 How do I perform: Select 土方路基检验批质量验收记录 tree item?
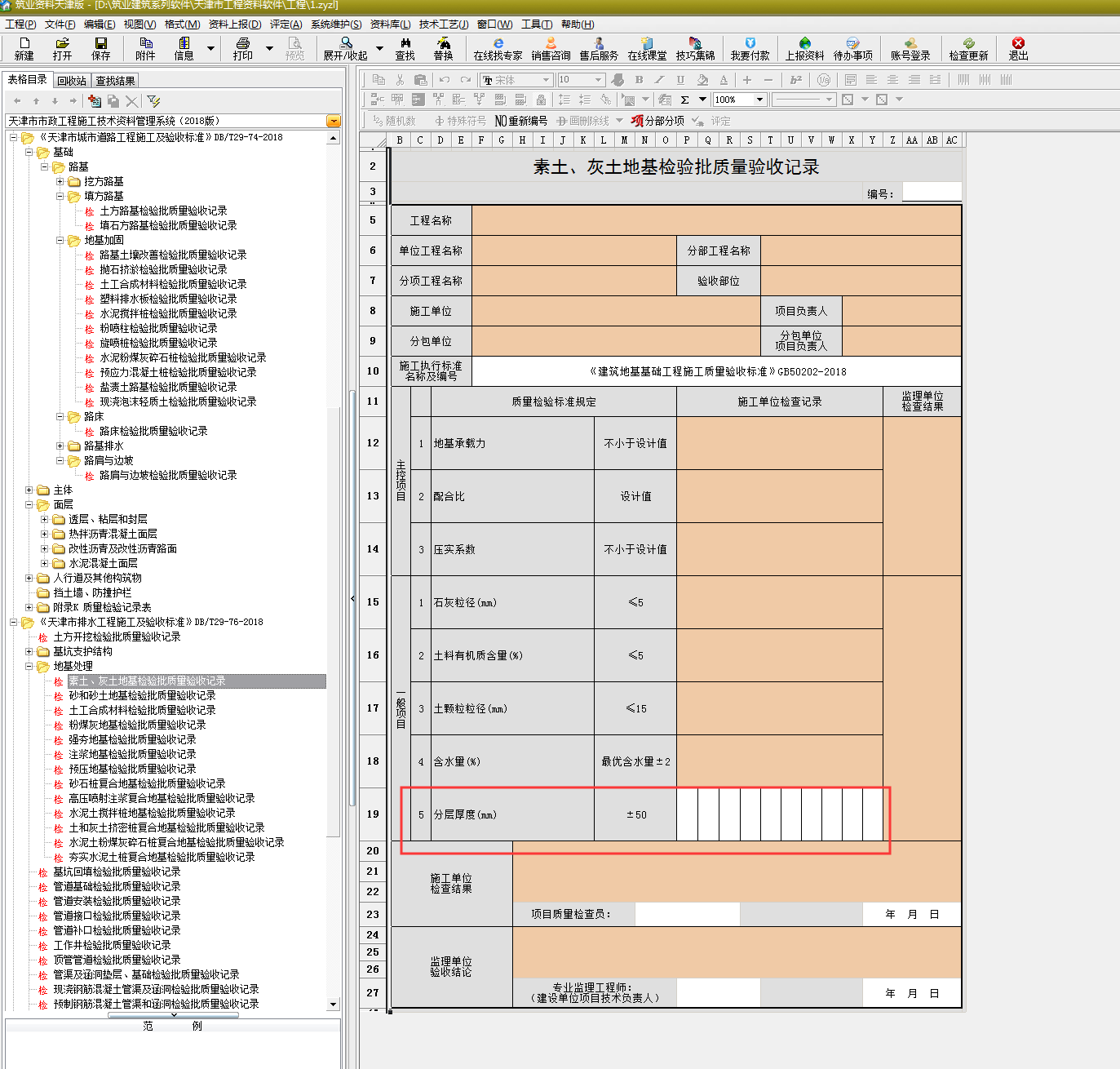[163, 211]
